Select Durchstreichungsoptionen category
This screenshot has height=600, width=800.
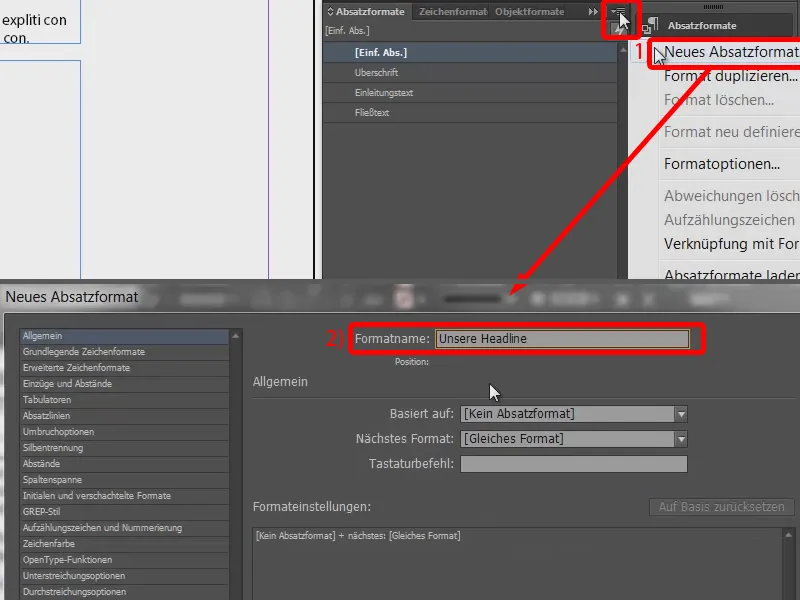pyautogui.click(x=124, y=592)
